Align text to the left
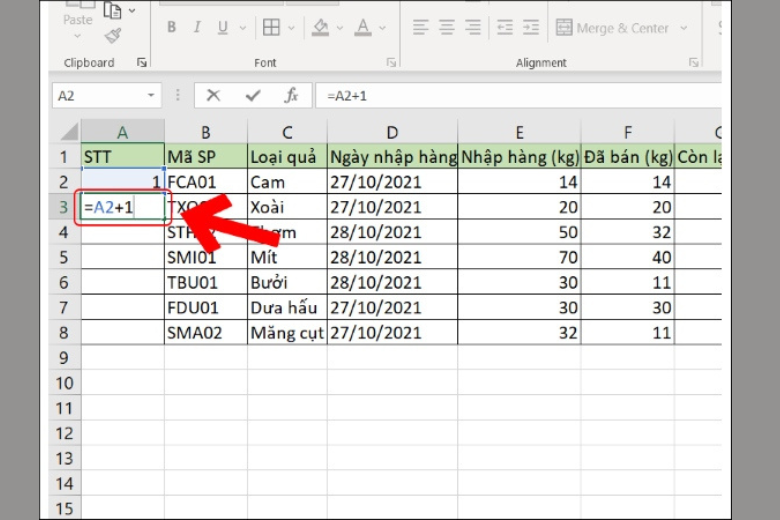The height and width of the screenshot is (520, 780). [x=421, y=28]
